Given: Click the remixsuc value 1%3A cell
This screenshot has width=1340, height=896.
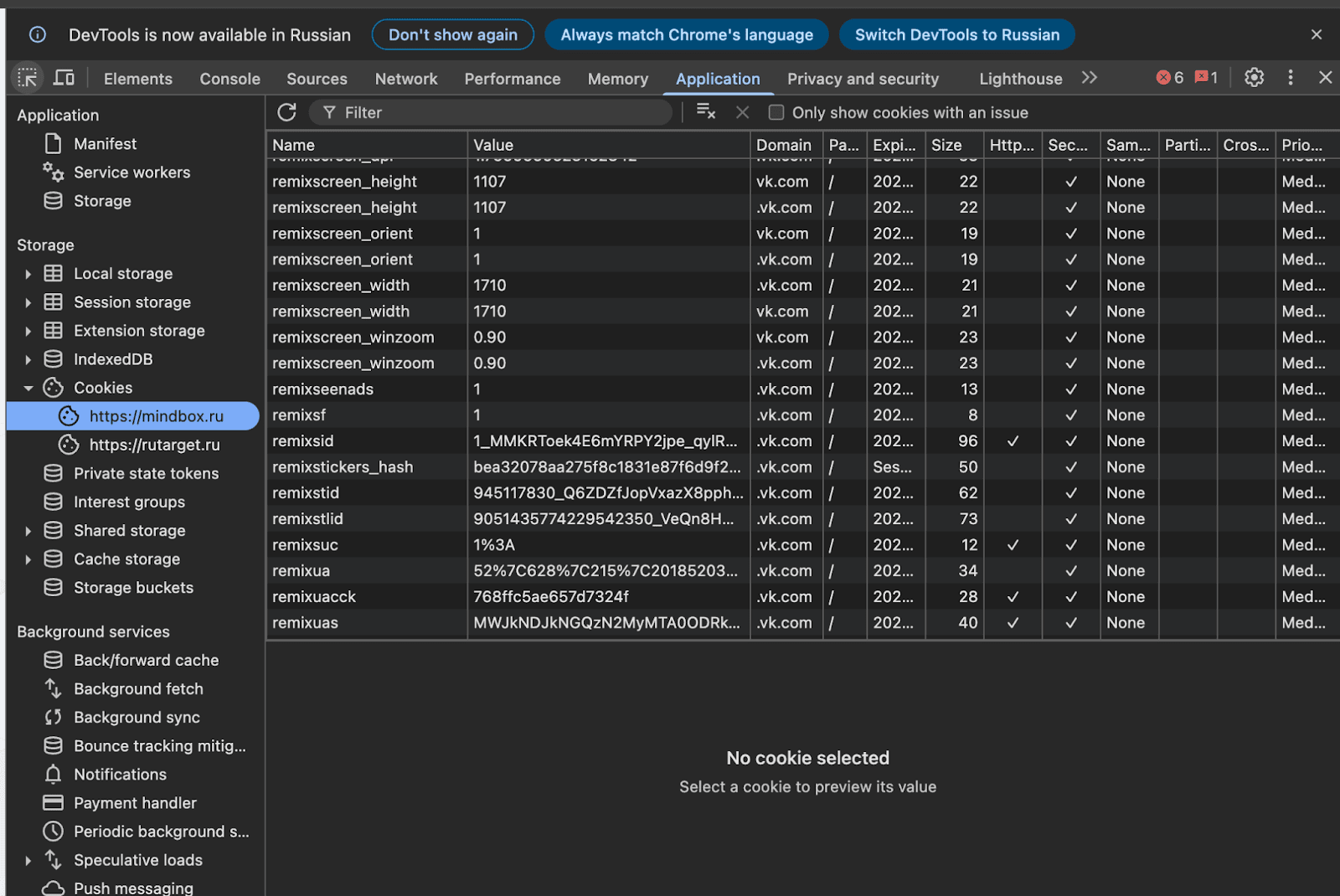Looking at the screenshot, I should click(x=608, y=545).
